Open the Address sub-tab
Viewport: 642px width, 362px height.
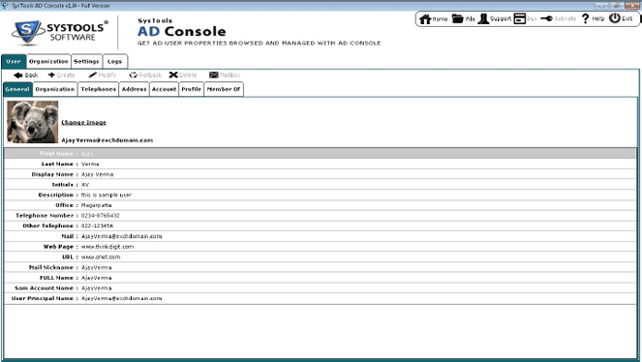point(134,89)
